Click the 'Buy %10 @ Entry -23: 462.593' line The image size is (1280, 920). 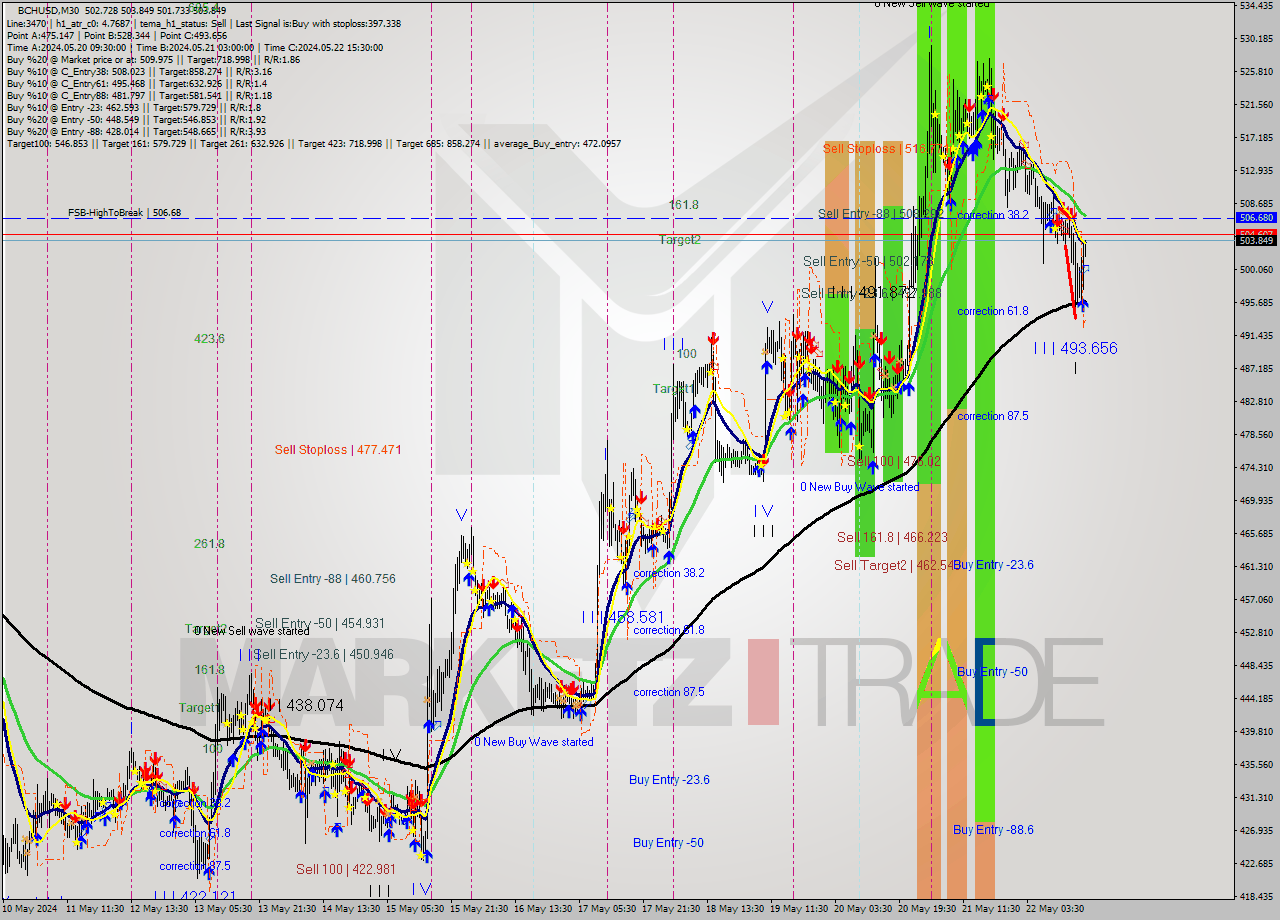(133, 107)
